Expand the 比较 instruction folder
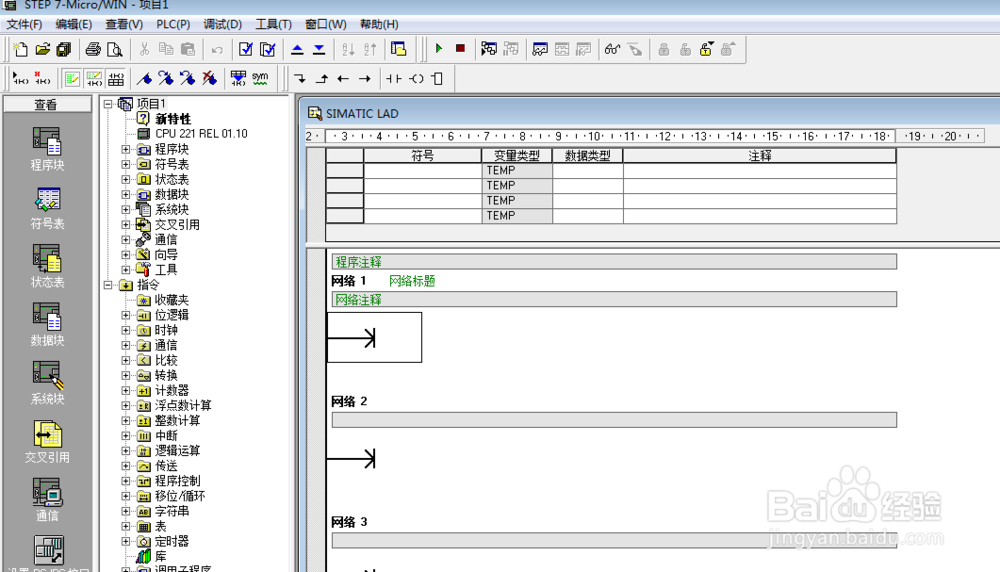This screenshot has width=1000, height=572. point(126,360)
